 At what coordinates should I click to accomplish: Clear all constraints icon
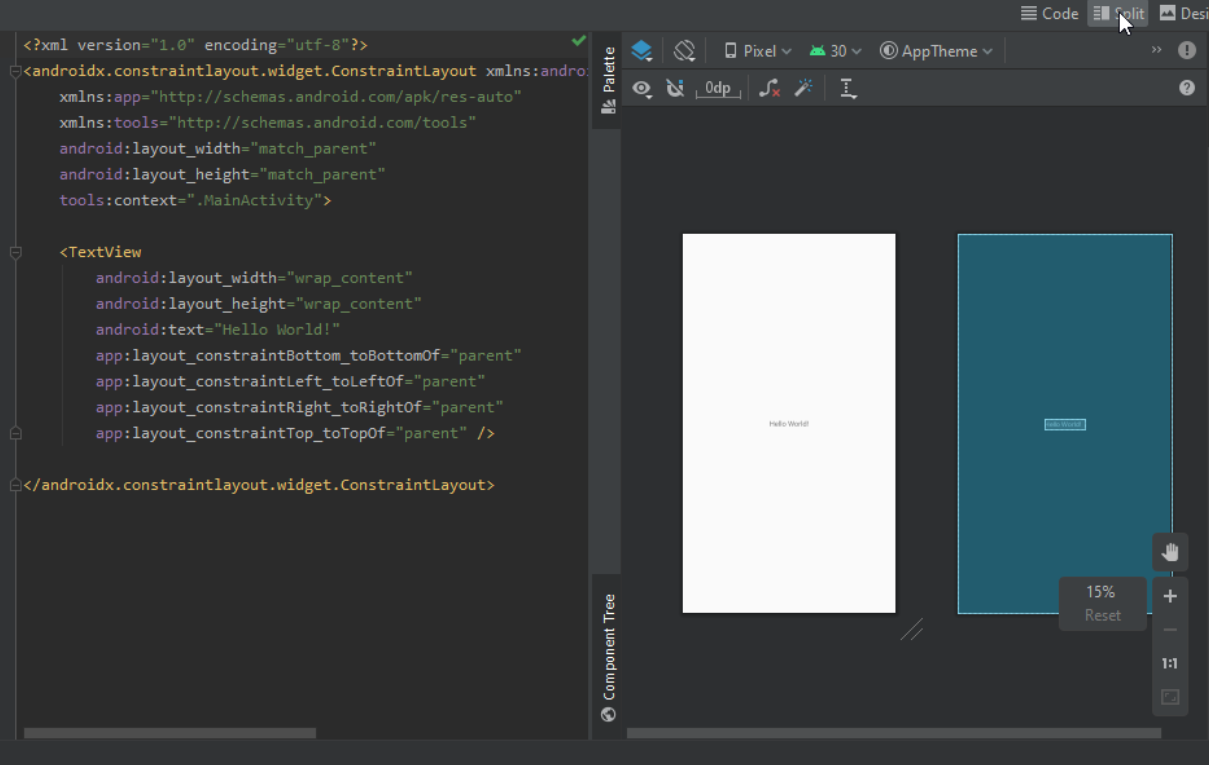pos(769,89)
